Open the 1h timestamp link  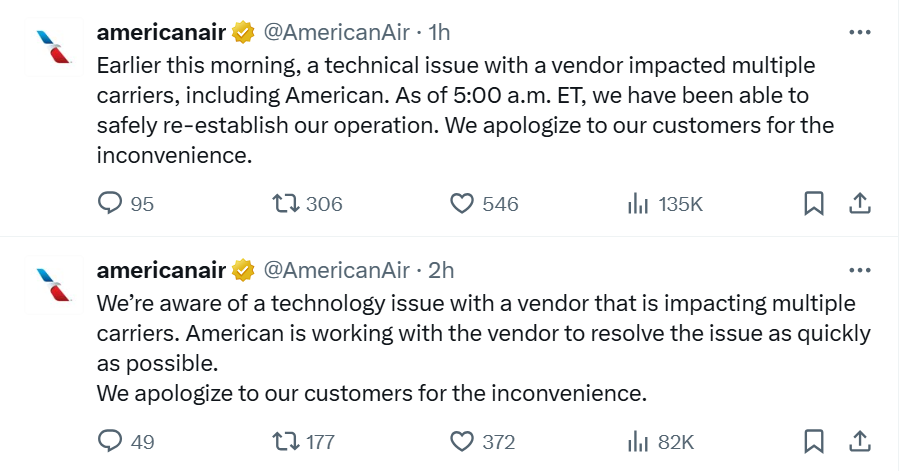[x=439, y=32]
